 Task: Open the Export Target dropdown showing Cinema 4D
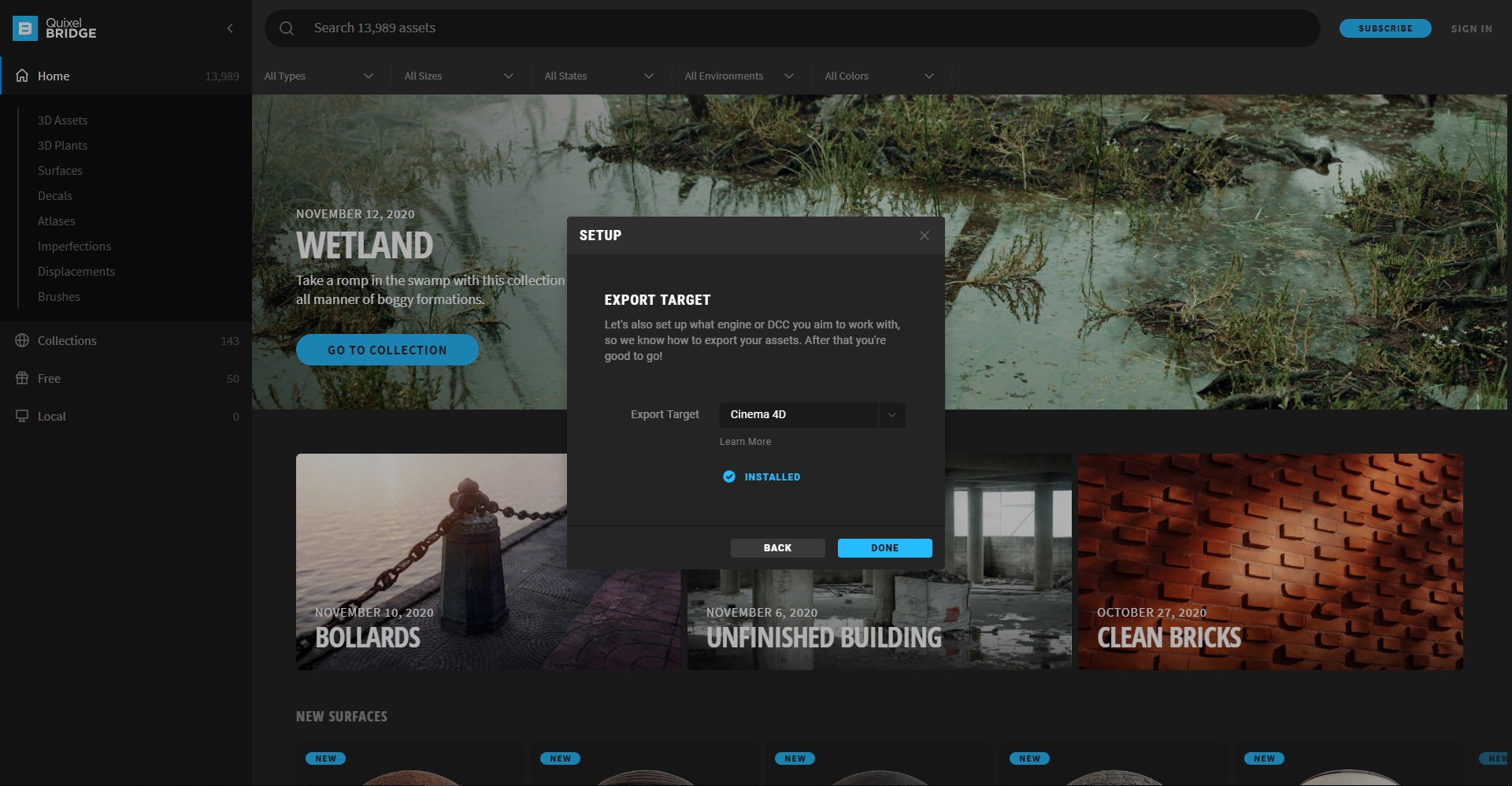891,414
